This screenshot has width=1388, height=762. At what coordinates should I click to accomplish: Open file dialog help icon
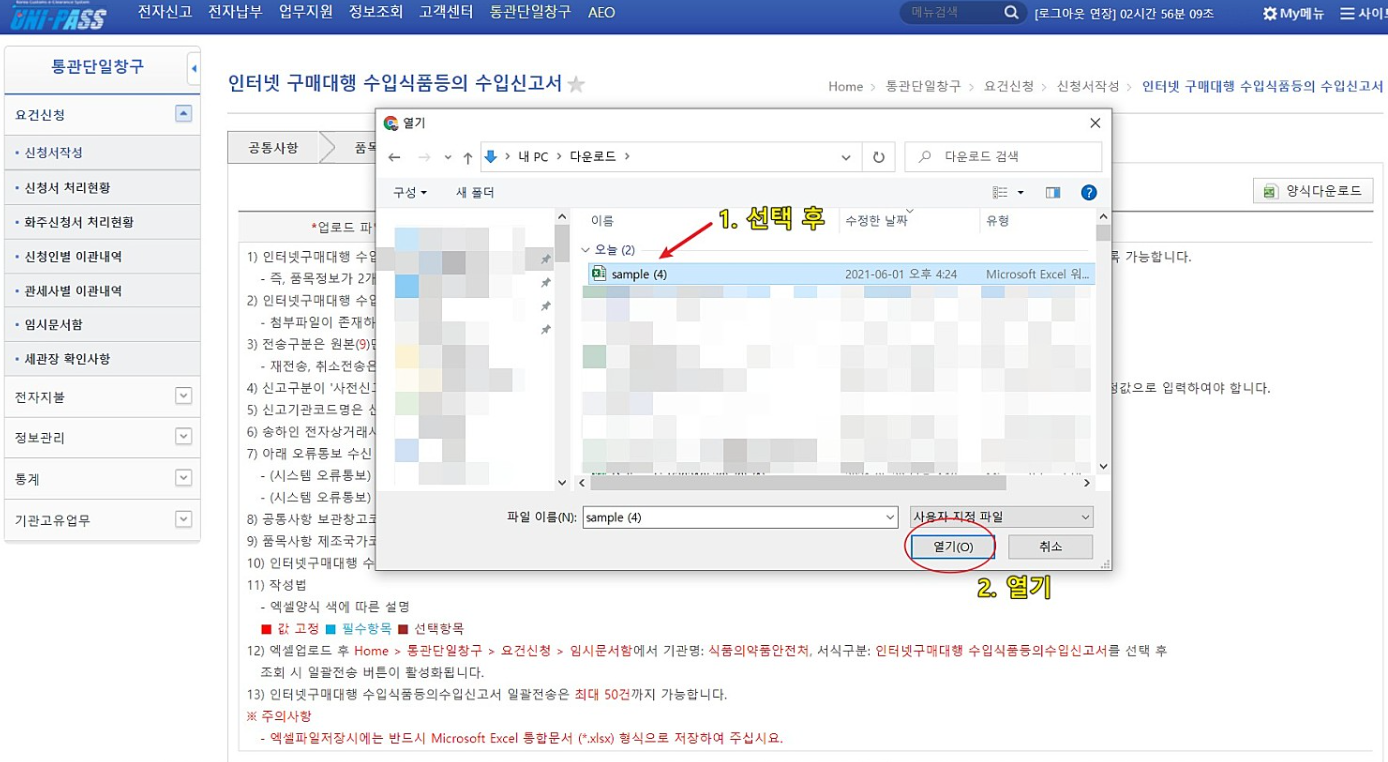(1089, 192)
